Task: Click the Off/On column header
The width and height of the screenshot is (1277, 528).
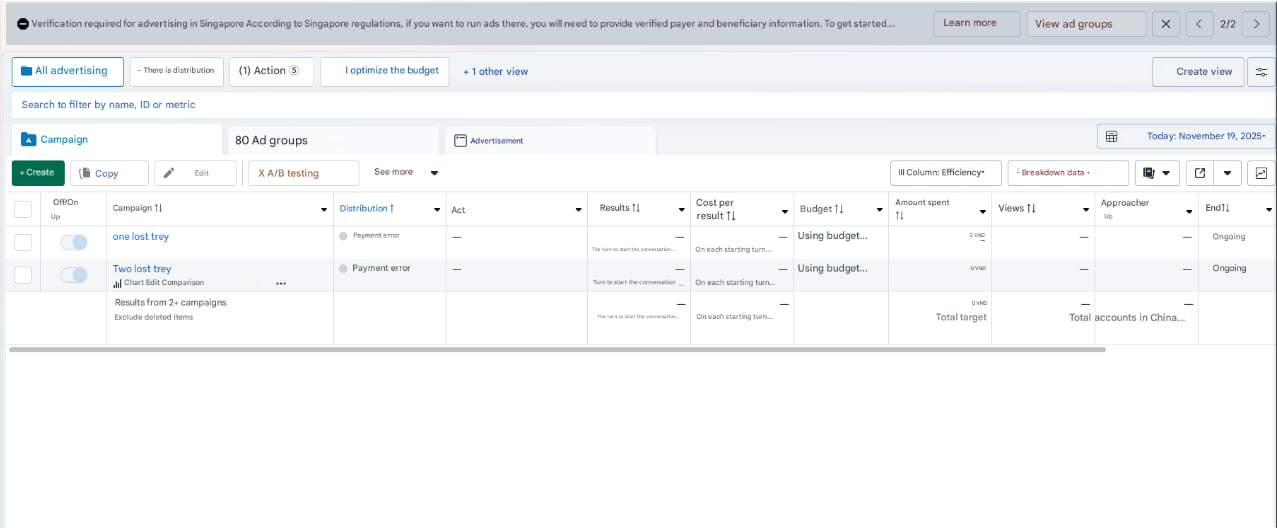Action: (x=65, y=202)
